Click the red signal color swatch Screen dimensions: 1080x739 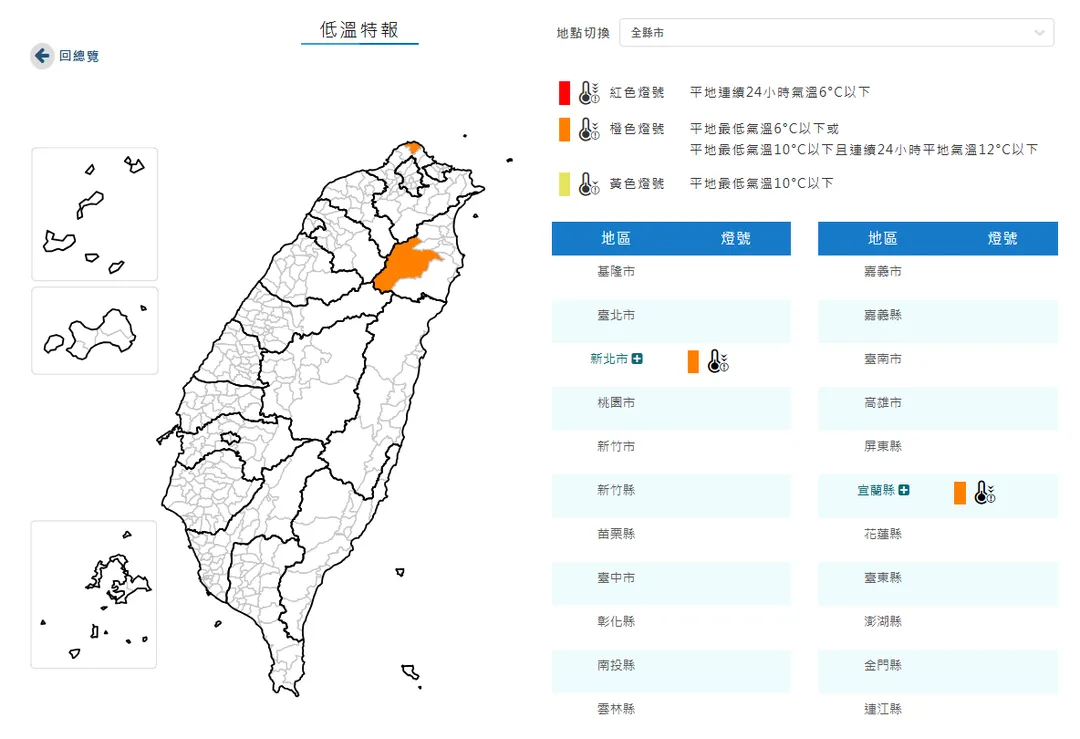[564, 93]
